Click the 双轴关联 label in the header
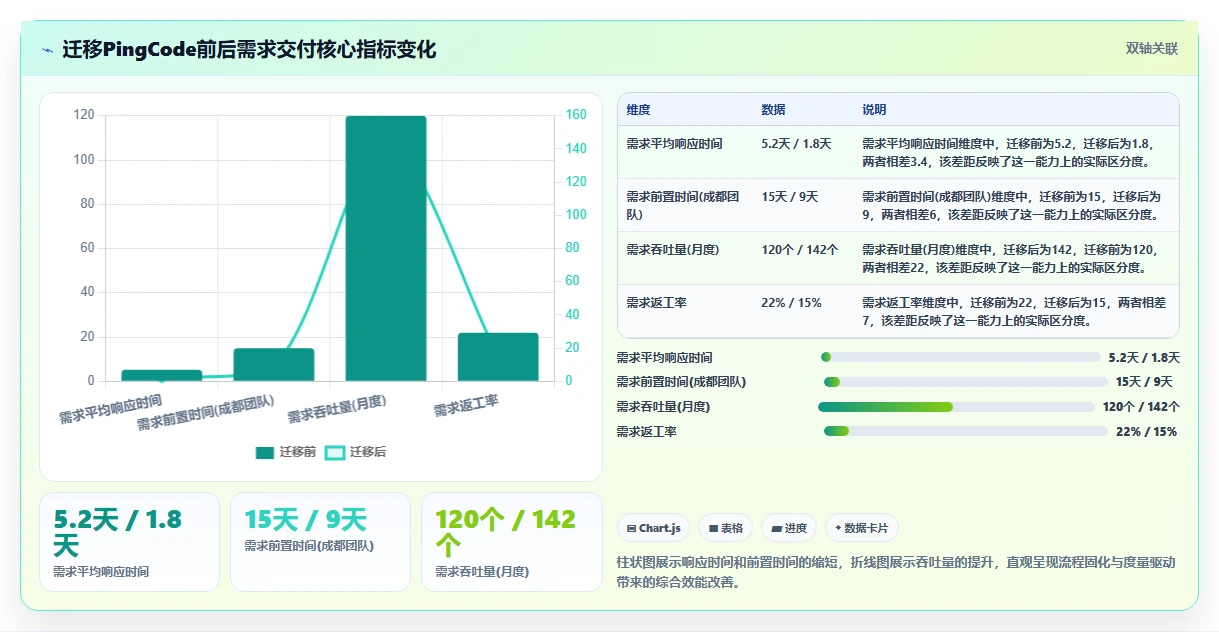This screenshot has width=1219, height=632. click(x=1152, y=48)
